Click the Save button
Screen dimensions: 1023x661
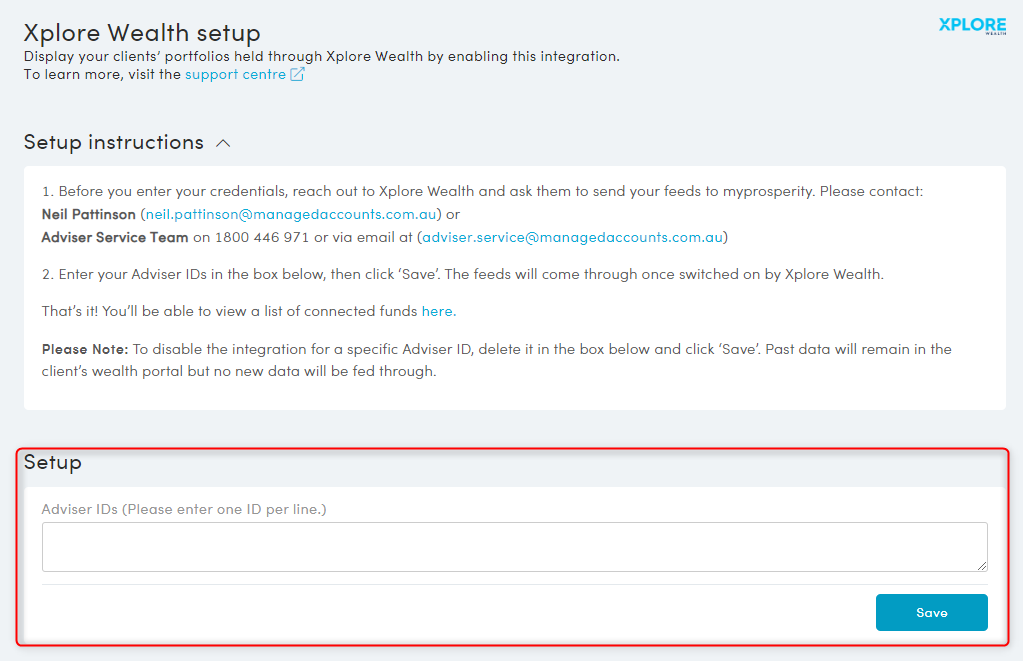pyautogui.click(x=931, y=612)
